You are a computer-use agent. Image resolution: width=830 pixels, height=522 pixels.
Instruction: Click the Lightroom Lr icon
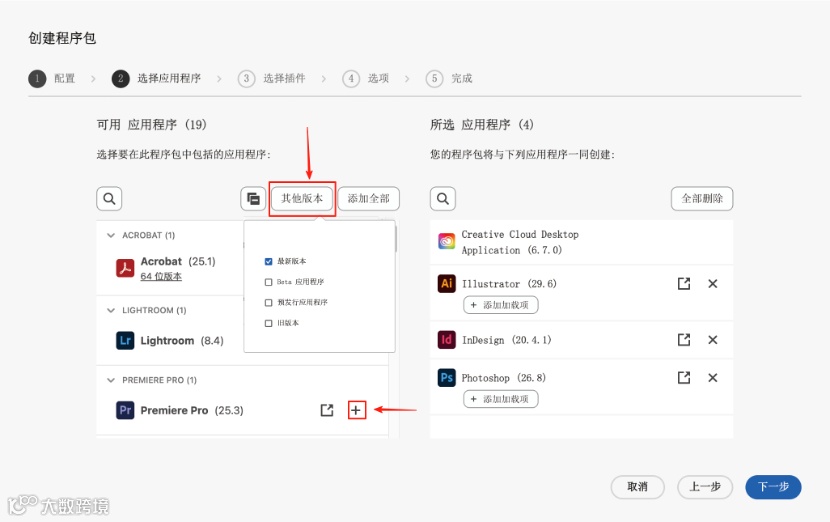(x=125, y=340)
